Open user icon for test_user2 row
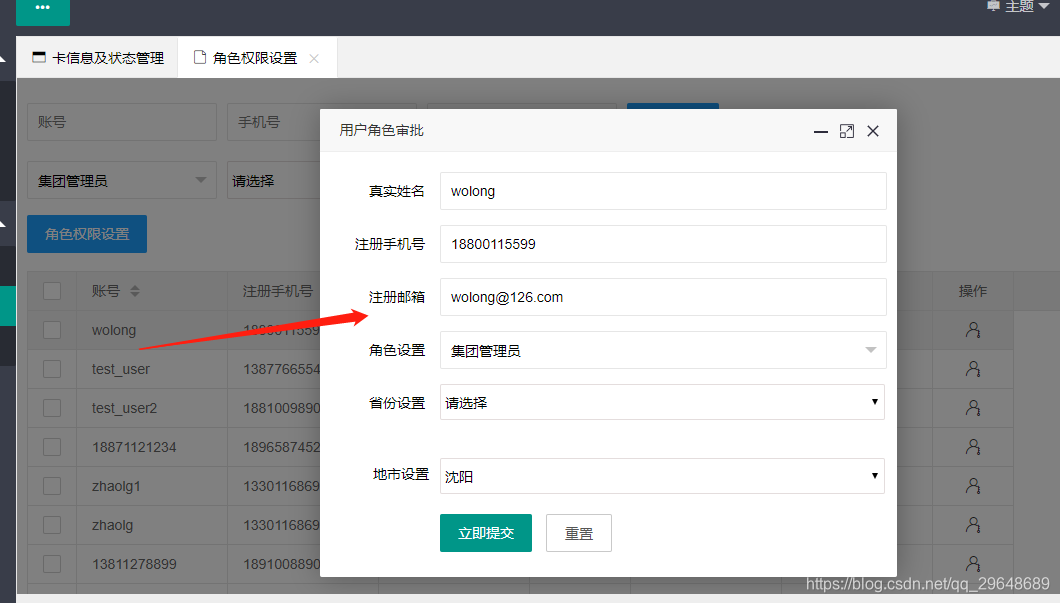 pyautogui.click(x=973, y=408)
